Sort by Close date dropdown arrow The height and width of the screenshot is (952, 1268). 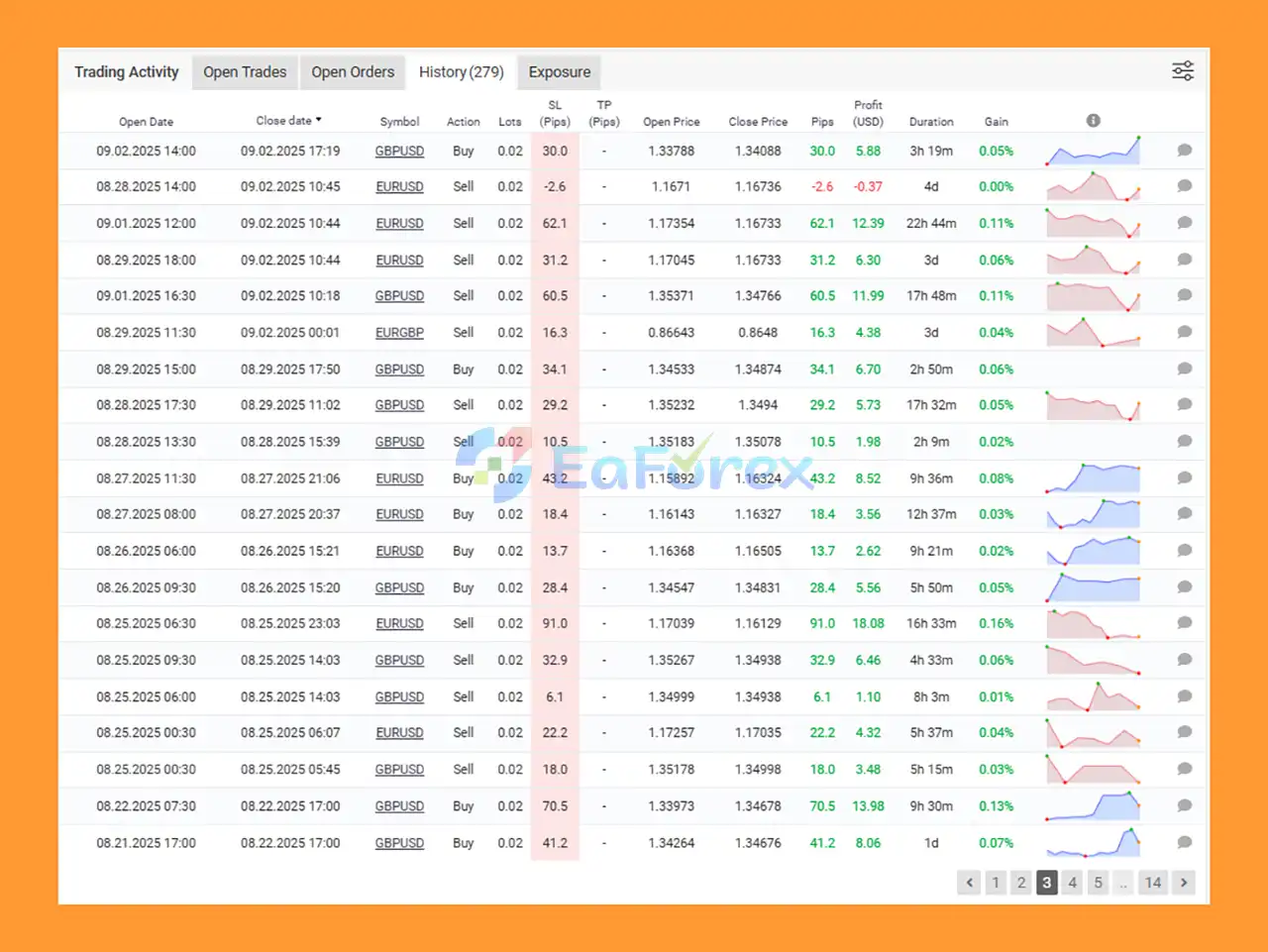318,120
